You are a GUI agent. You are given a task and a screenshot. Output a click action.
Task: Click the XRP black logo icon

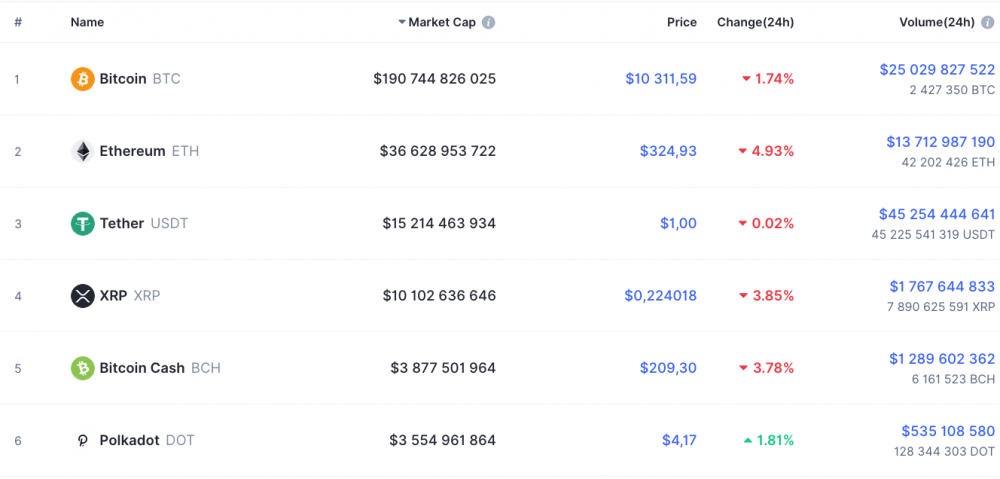coord(82,296)
